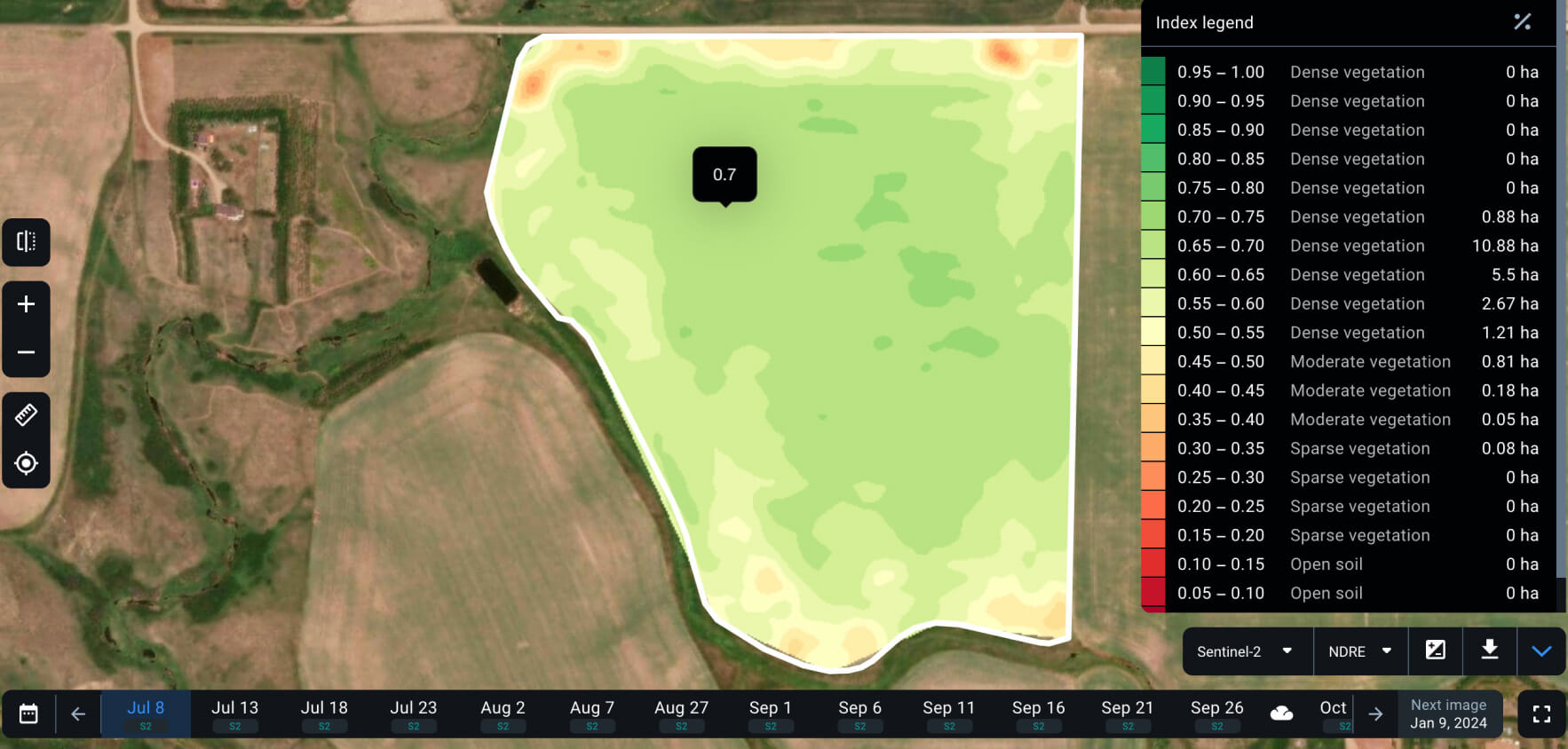Image resolution: width=1568 pixels, height=749 pixels.
Task: Select the Aug 7 image date
Action: click(x=592, y=714)
